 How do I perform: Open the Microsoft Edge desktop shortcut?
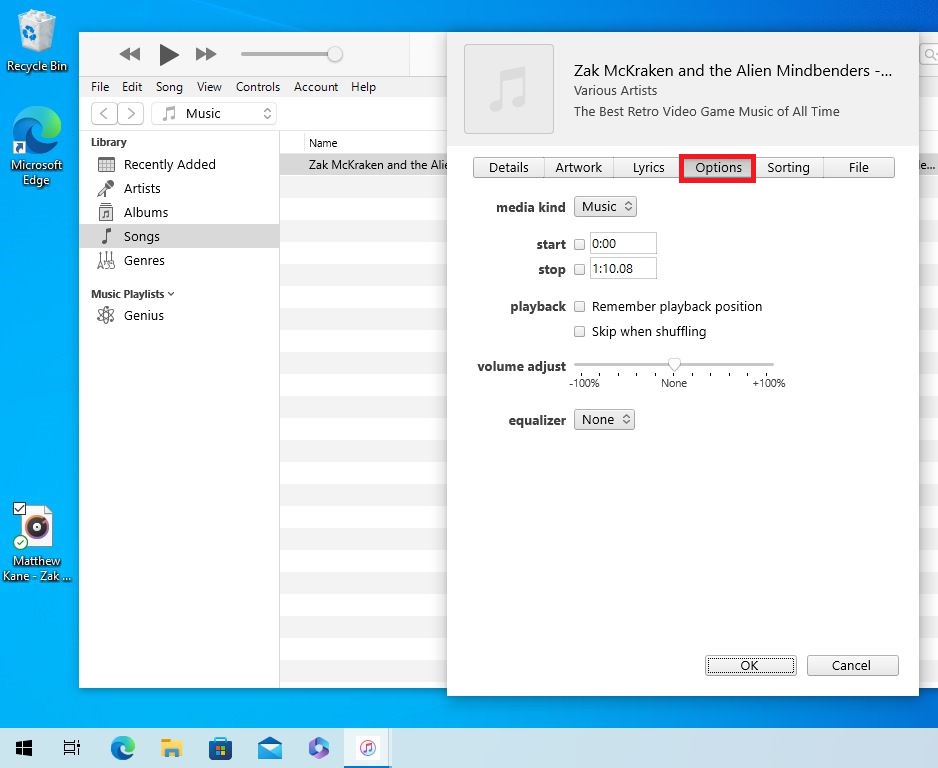(x=36, y=147)
